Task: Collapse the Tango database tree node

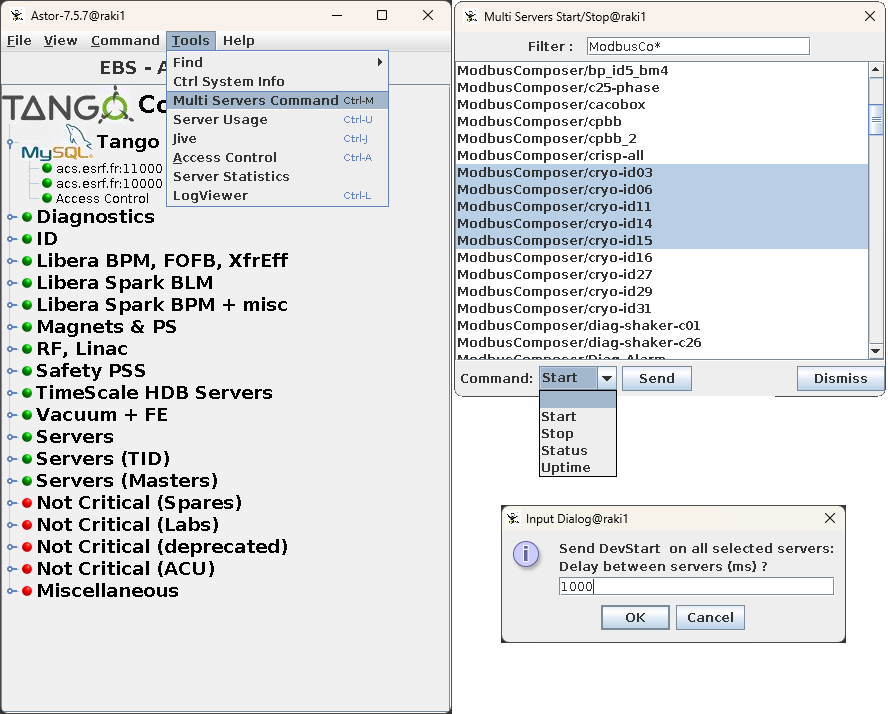Action: pyautogui.click(x=10, y=143)
